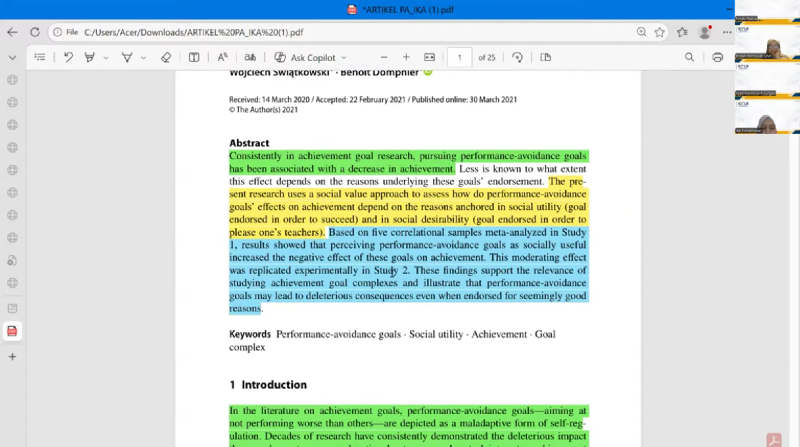Click the Adobe Acrobat icon at page corner
The width and height of the screenshot is (800, 447).
click(773, 440)
